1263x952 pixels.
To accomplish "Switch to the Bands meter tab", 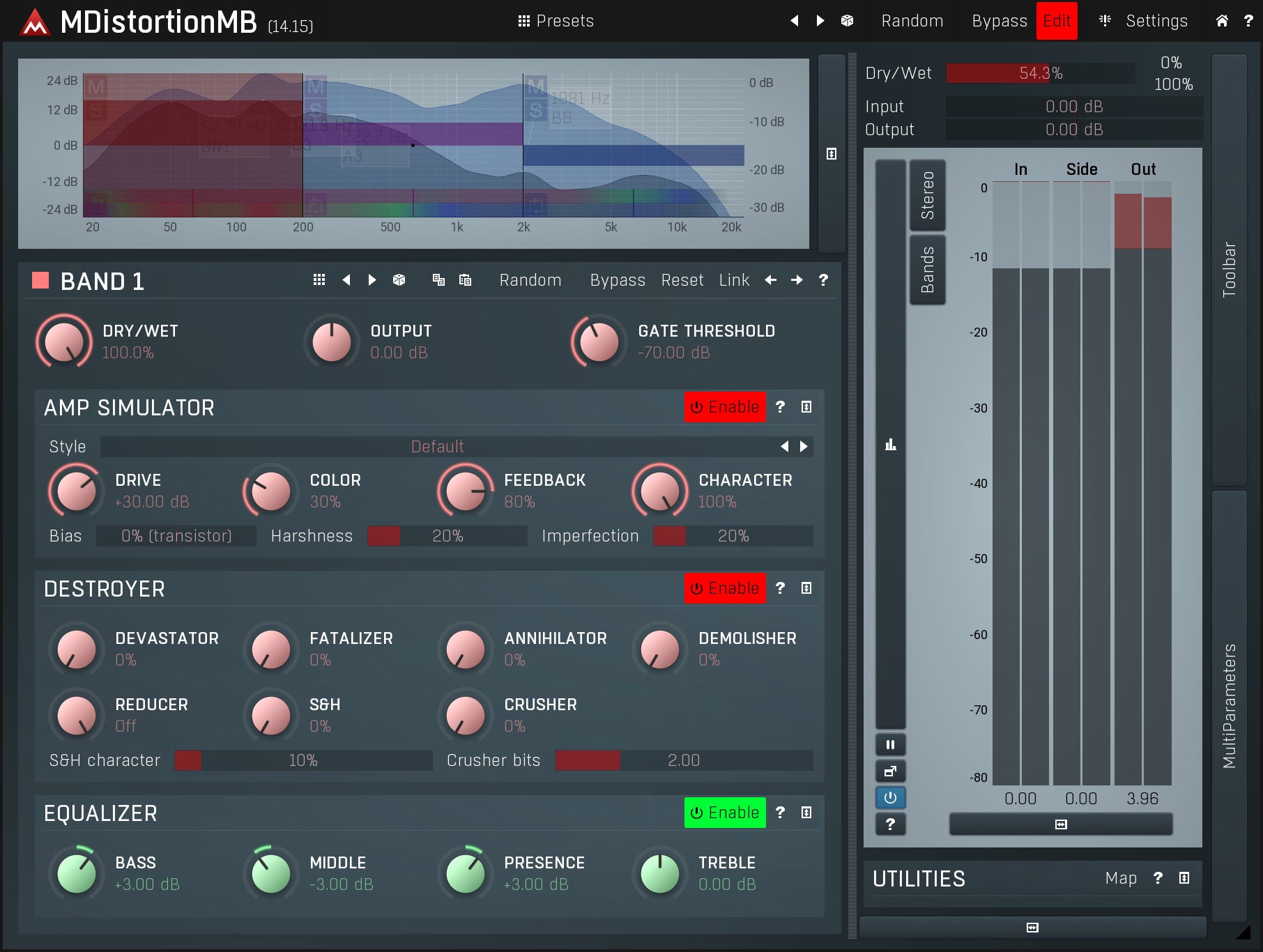I will pyautogui.click(x=927, y=270).
